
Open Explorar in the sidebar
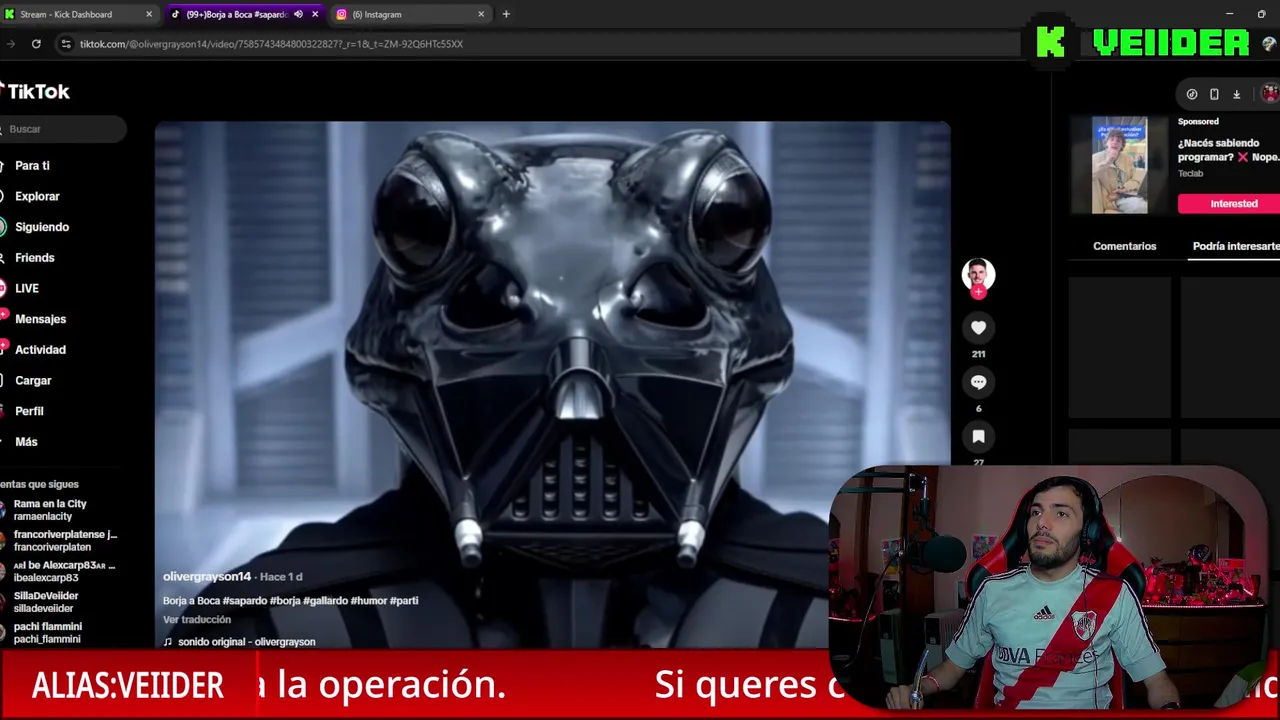(x=37, y=196)
